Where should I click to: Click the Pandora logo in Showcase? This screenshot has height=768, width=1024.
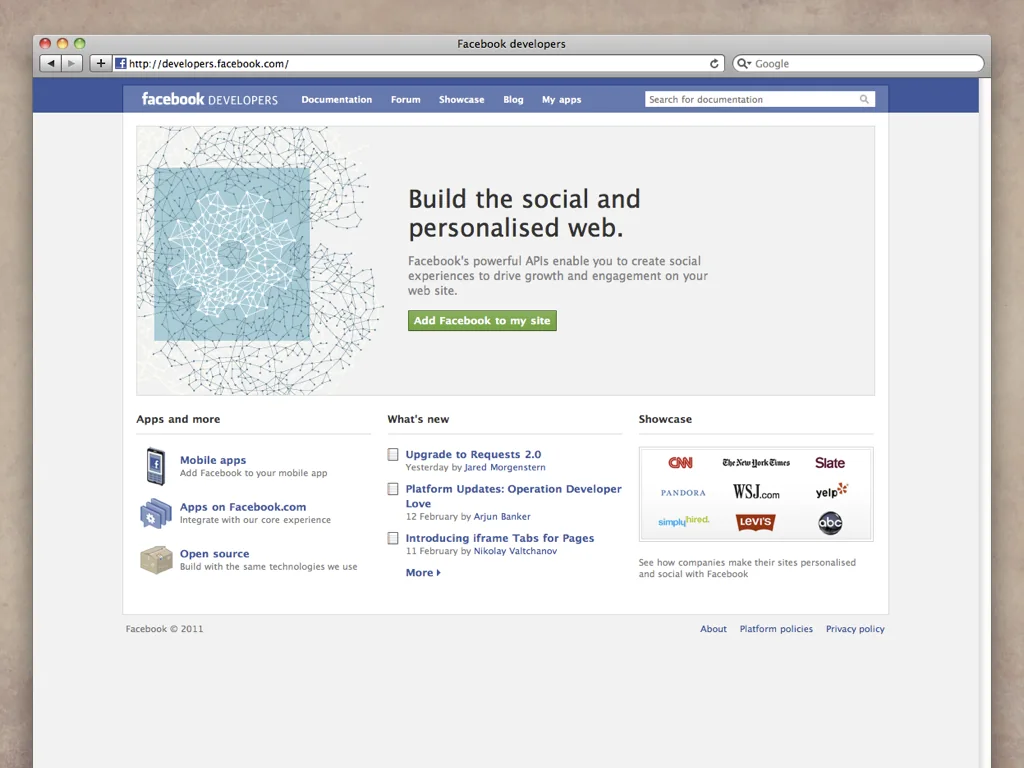(x=683, y=492)
